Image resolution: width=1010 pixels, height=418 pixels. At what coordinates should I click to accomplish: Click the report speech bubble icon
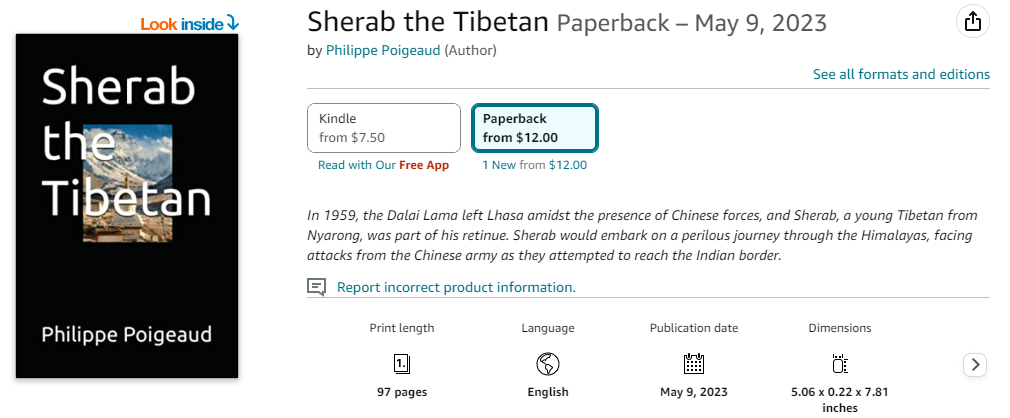coord(316,287)
